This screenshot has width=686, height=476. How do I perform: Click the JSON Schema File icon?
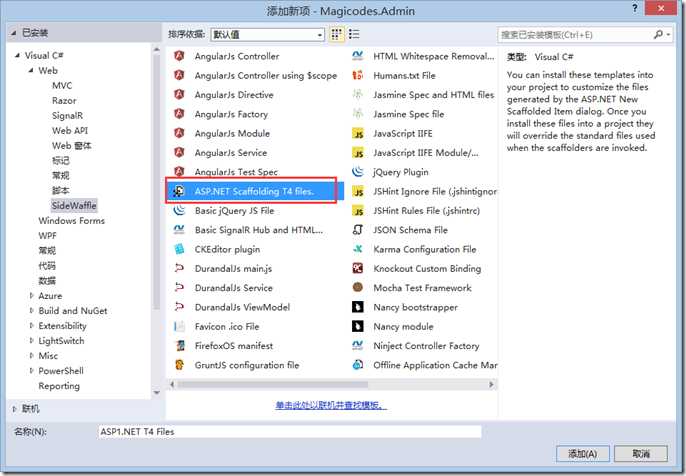358,230
